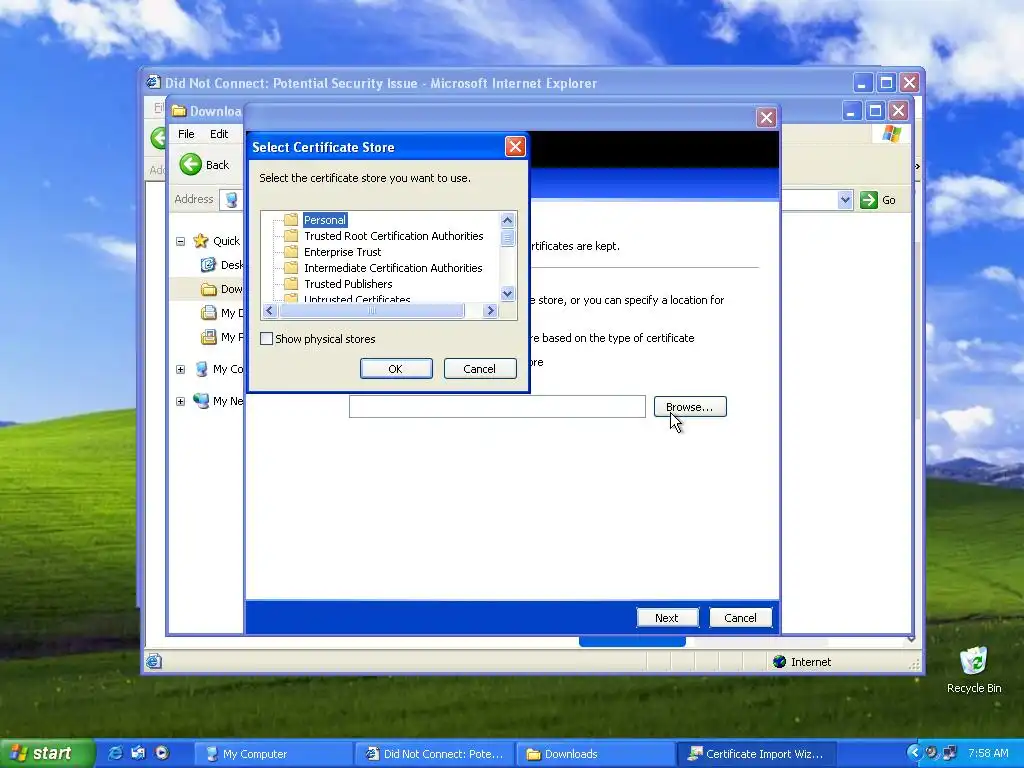Launch Windows Media Player from Quick Launch

pyautogui.click(x=161, y=754)
